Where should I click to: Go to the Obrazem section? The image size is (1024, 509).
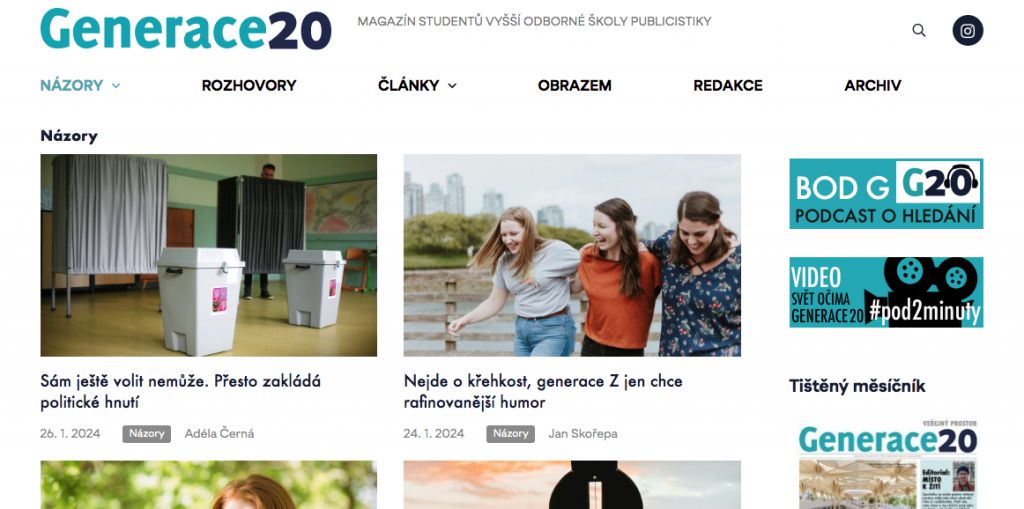(575, 86)
